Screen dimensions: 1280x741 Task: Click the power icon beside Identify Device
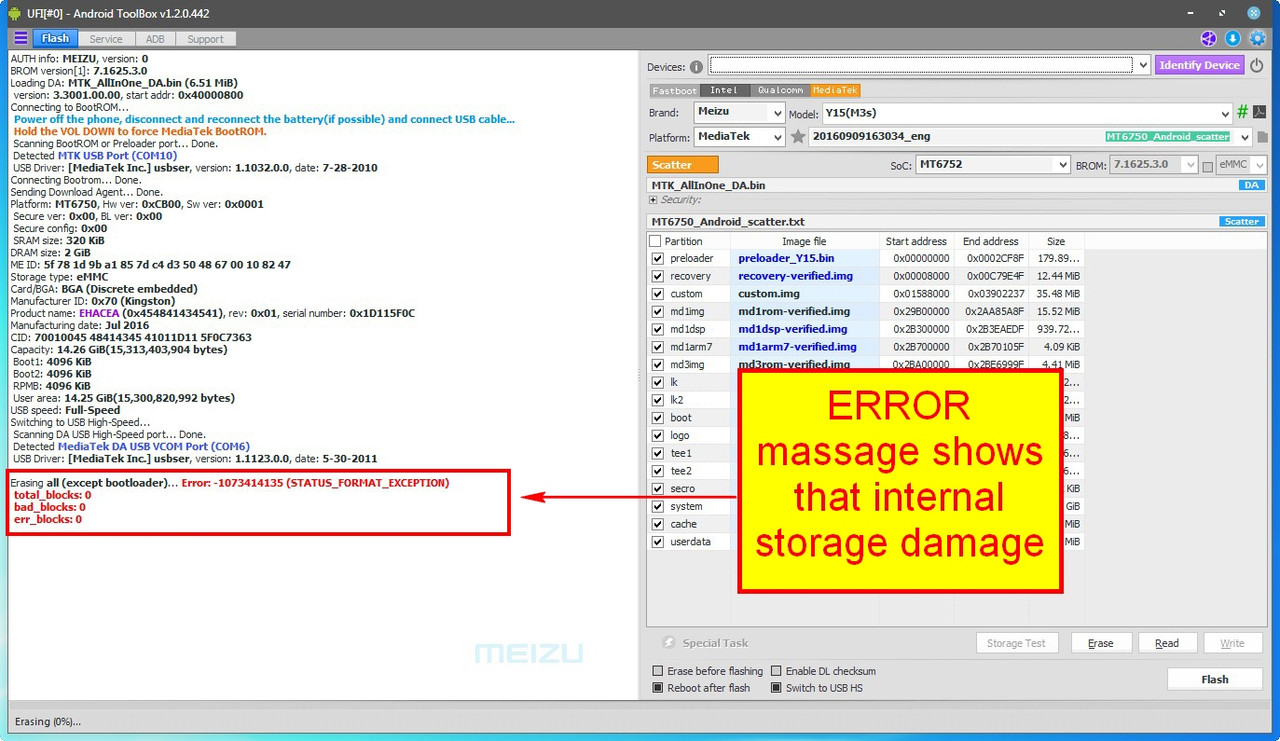tap(1257, 65)
